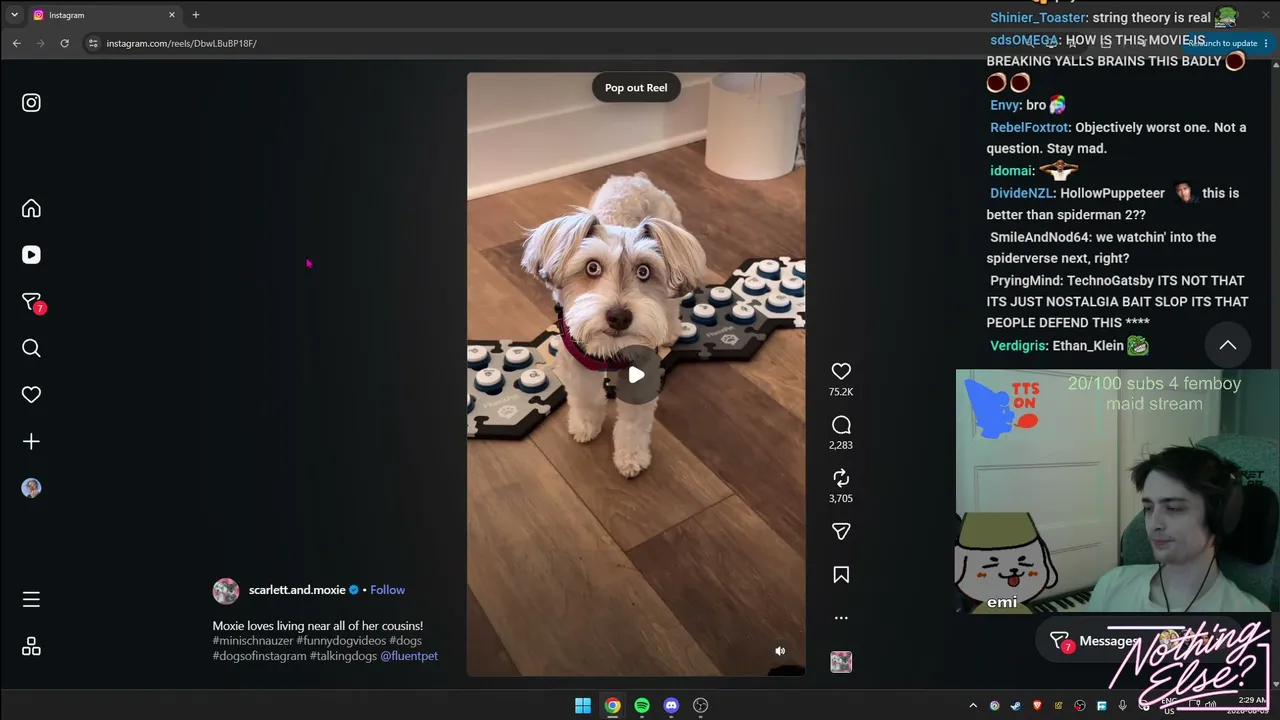Follow scarlett.and.moxie
1280x720 pixels.
click(x=388, y=590)
